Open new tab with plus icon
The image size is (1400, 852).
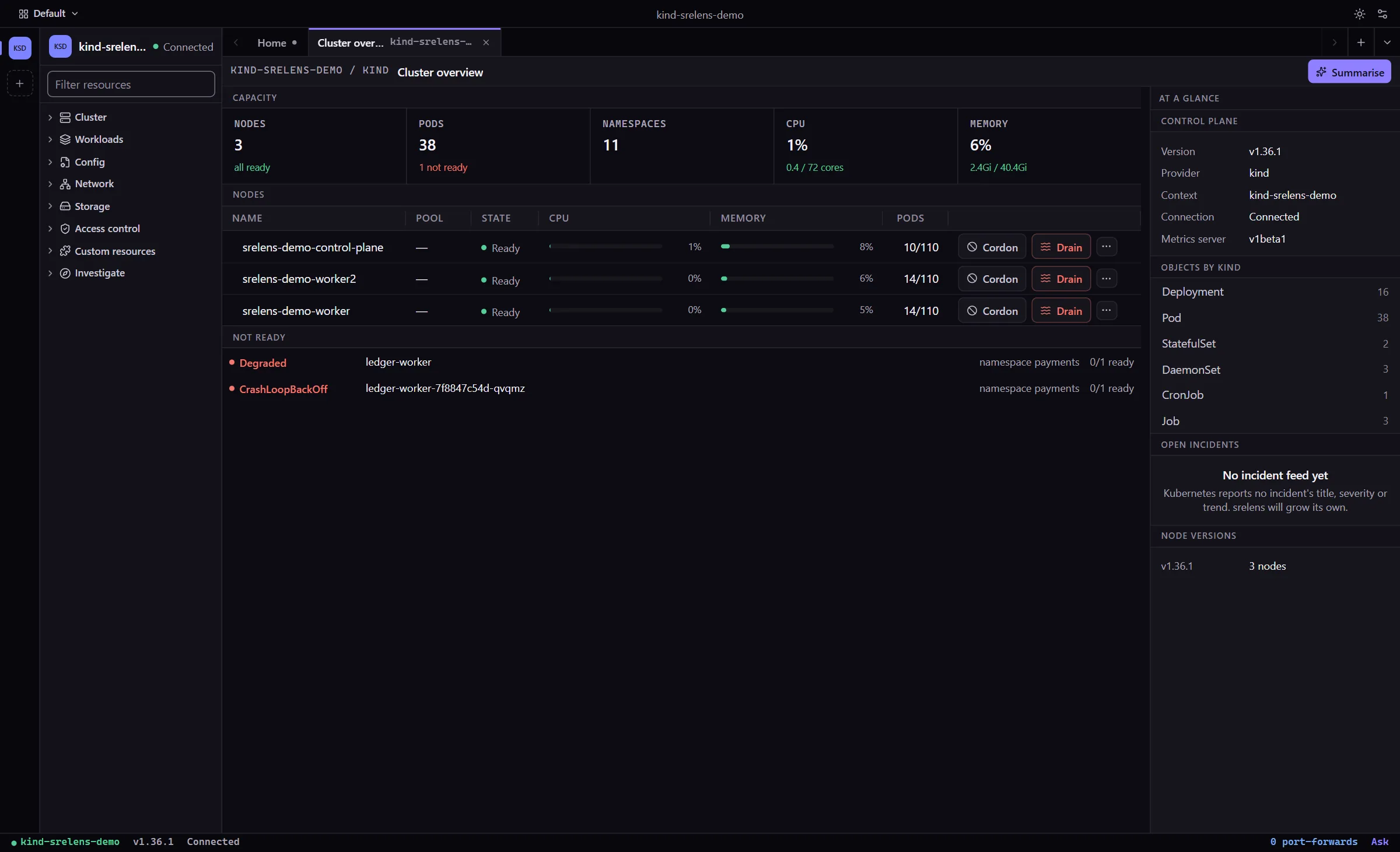coord(1361,43)
